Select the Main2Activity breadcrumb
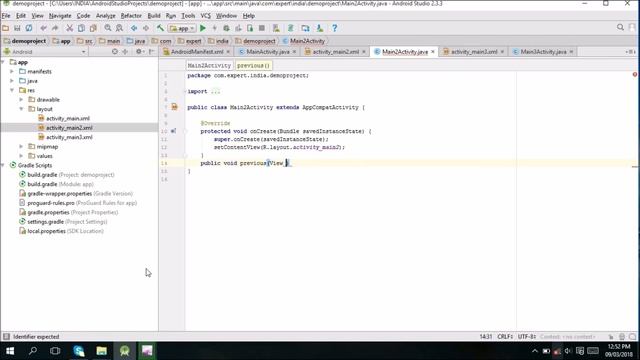Viewport: 640px width, 360px height. (x=304, y=41)
